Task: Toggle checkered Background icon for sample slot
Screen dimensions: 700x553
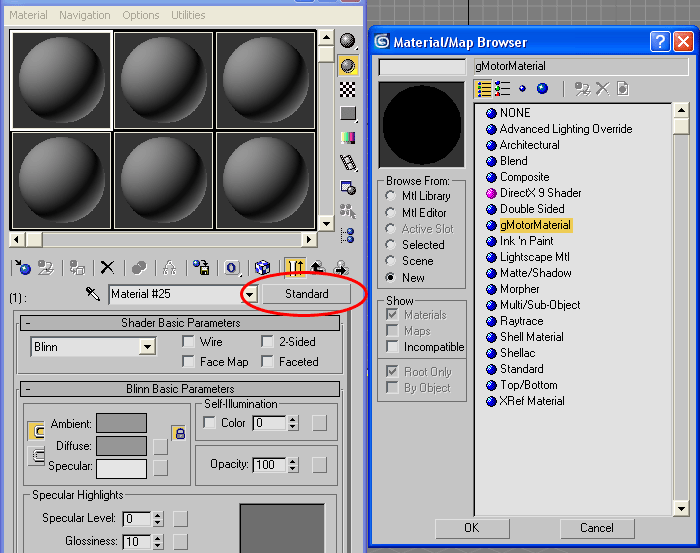Action: click(x=348, y=90)
